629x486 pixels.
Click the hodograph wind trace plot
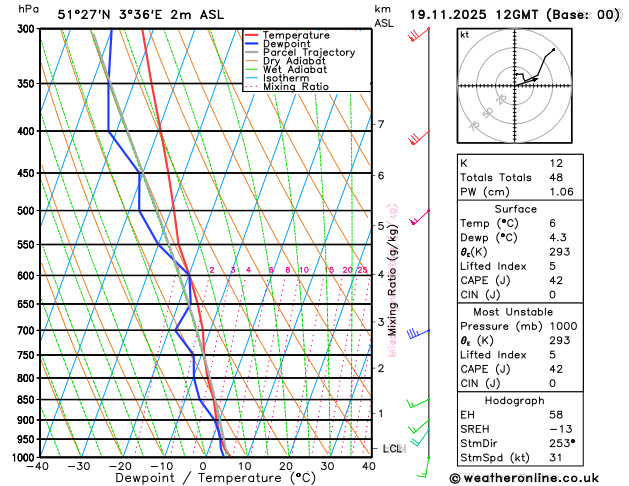click(534, 67)
